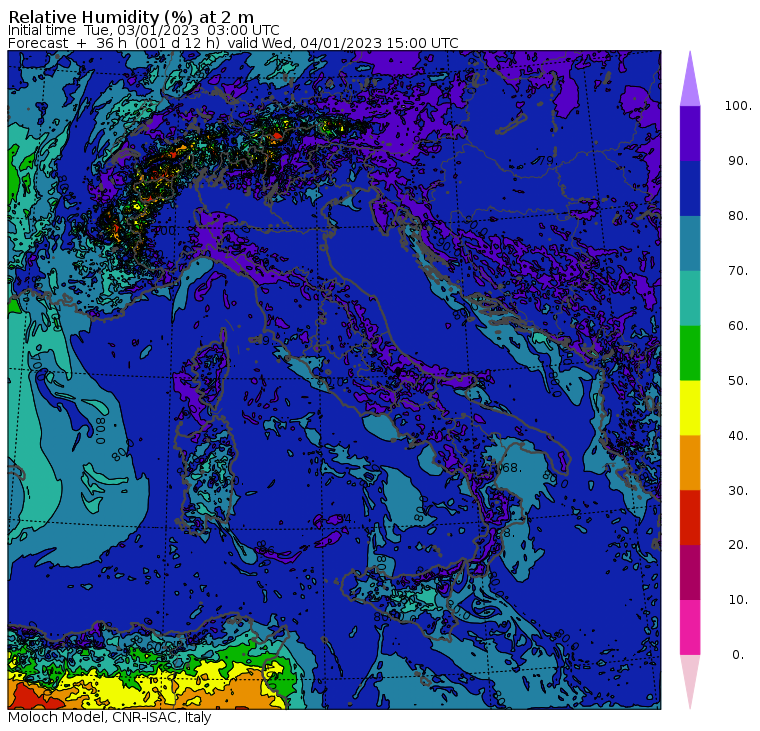760x731 pixels.
Task: Click the Sardinia island on the map
Action: click(207, 475)
